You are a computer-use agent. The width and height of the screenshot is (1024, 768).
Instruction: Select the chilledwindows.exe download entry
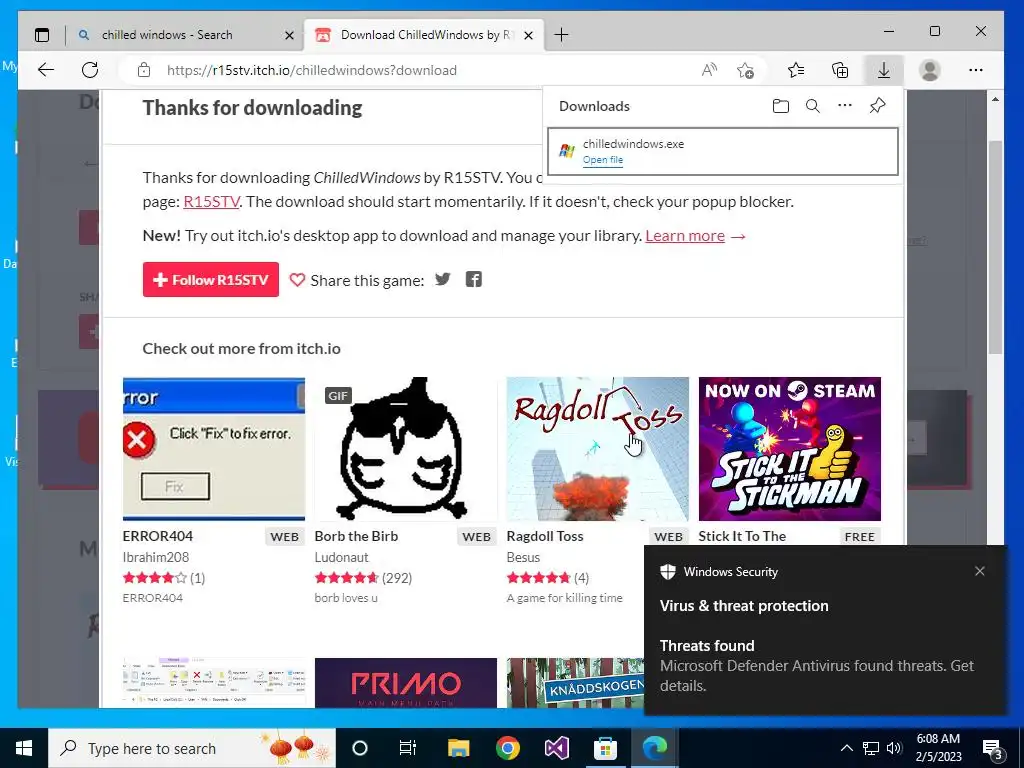[x=722, y=152]
